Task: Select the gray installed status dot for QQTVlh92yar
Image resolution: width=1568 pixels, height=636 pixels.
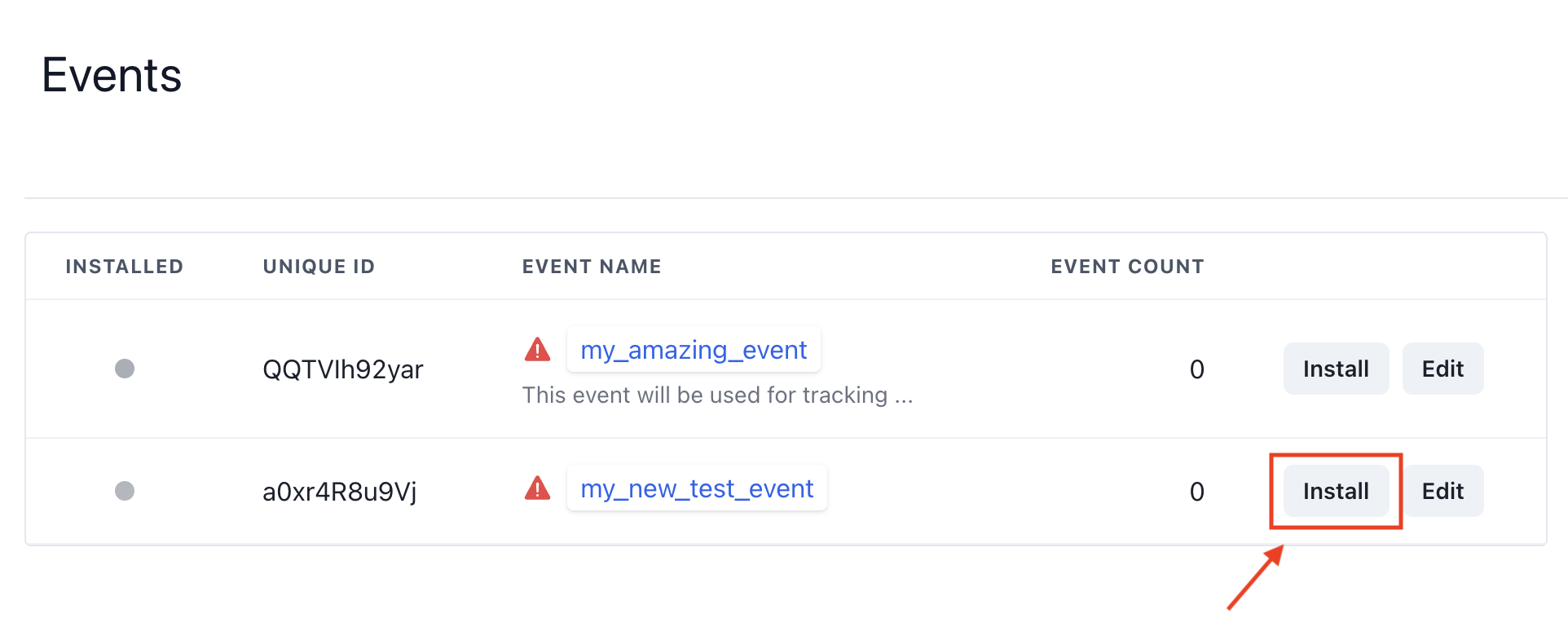Action: [125, 369]
